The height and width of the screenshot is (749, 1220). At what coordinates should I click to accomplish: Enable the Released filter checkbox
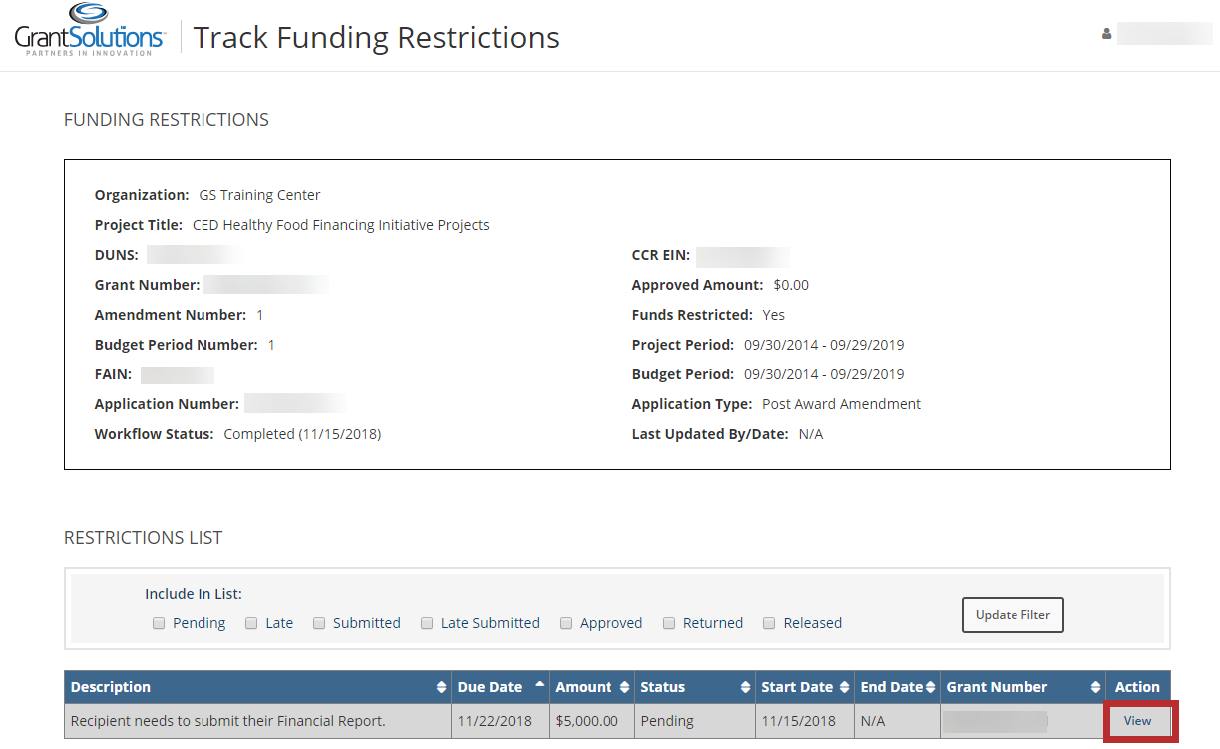coord(769,623)
